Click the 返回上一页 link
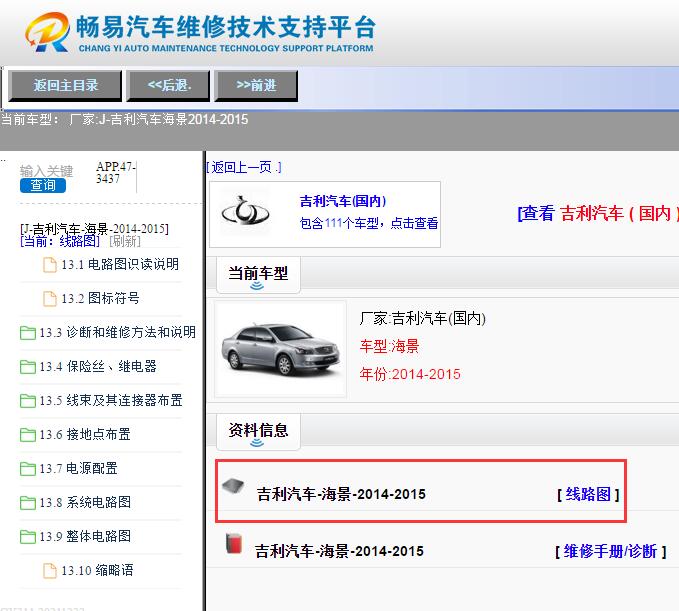The width and height of the screenshot is (679, 611). pyautogui.click(x=243, y=167)
